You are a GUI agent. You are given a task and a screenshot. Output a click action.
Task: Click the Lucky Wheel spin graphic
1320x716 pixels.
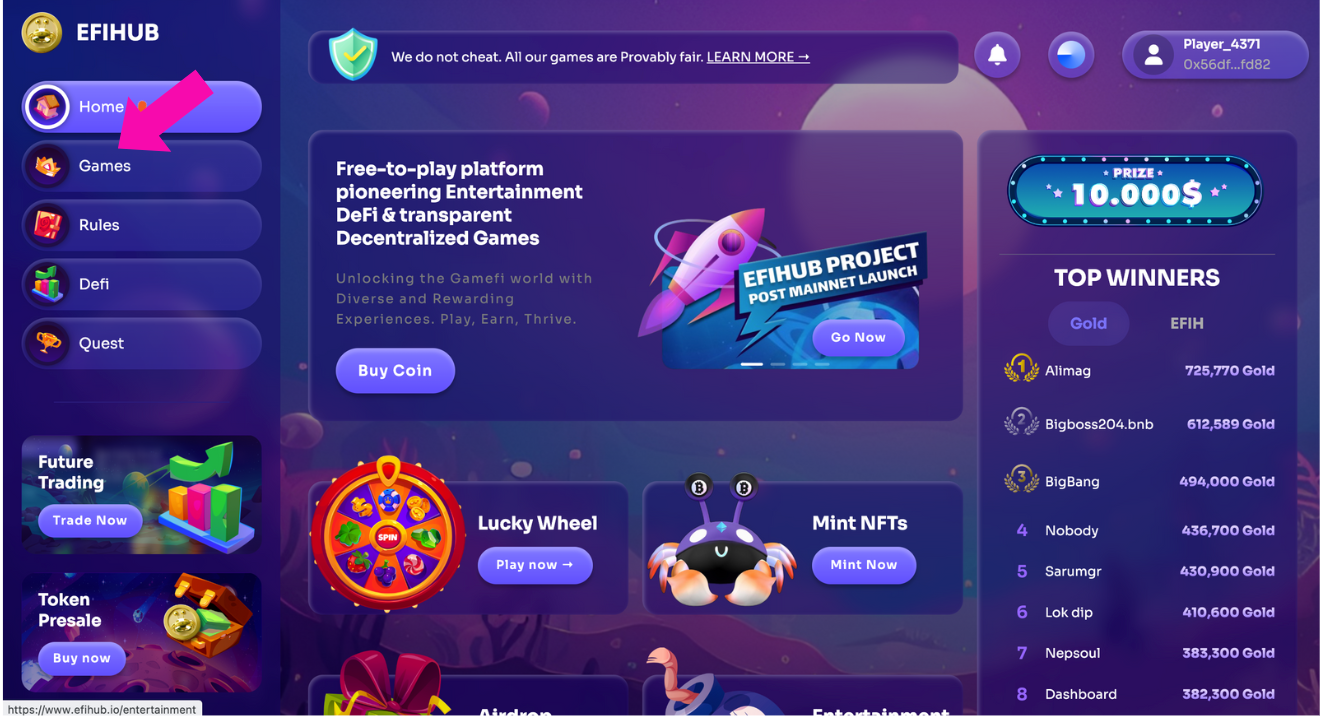[x=388, y=536]
